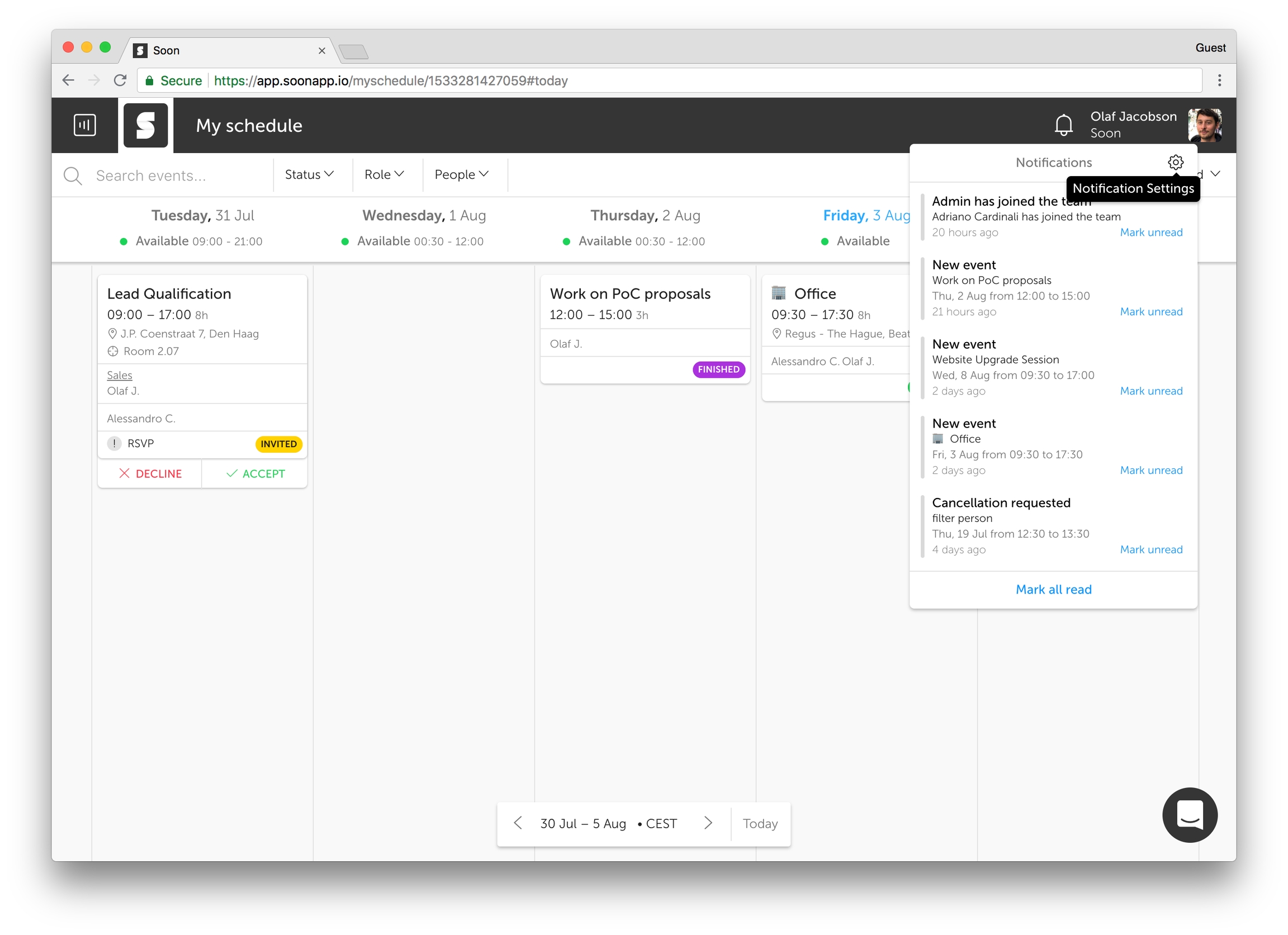
Task: Click the Soon logo in header
Action: click(x=145, y=125)
